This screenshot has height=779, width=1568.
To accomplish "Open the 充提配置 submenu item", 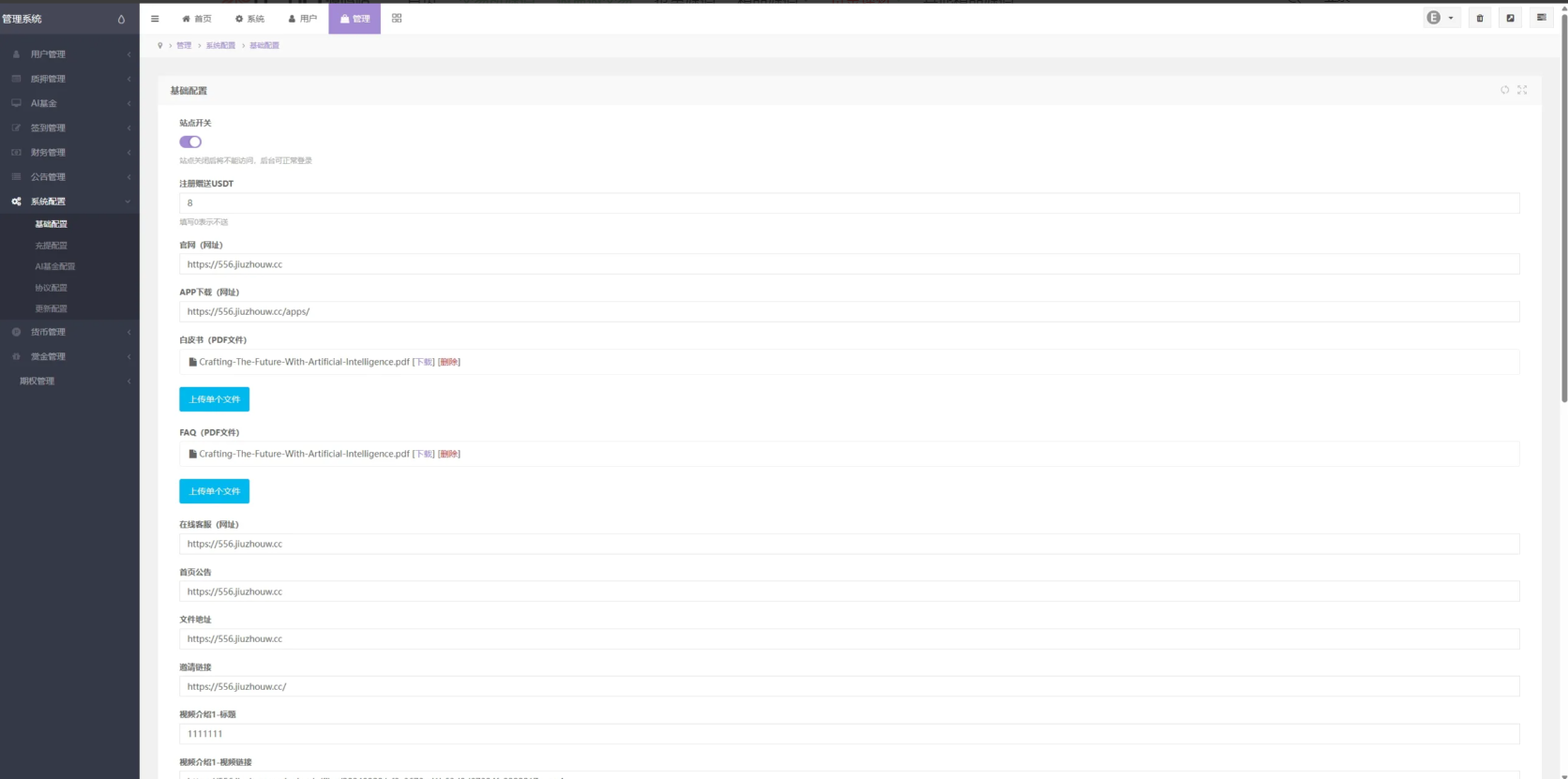I will tap(52, 246).
